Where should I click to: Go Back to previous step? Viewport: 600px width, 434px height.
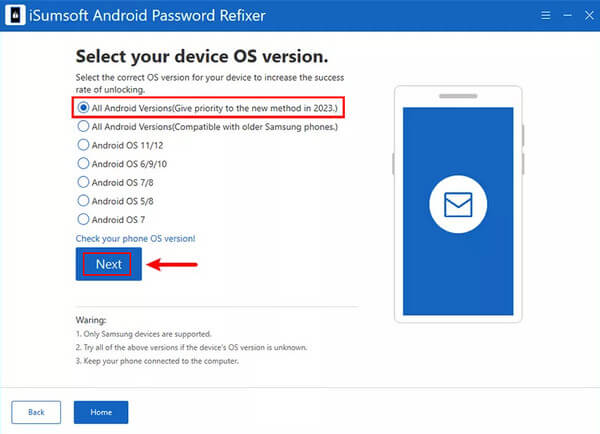tap(36, 412)
